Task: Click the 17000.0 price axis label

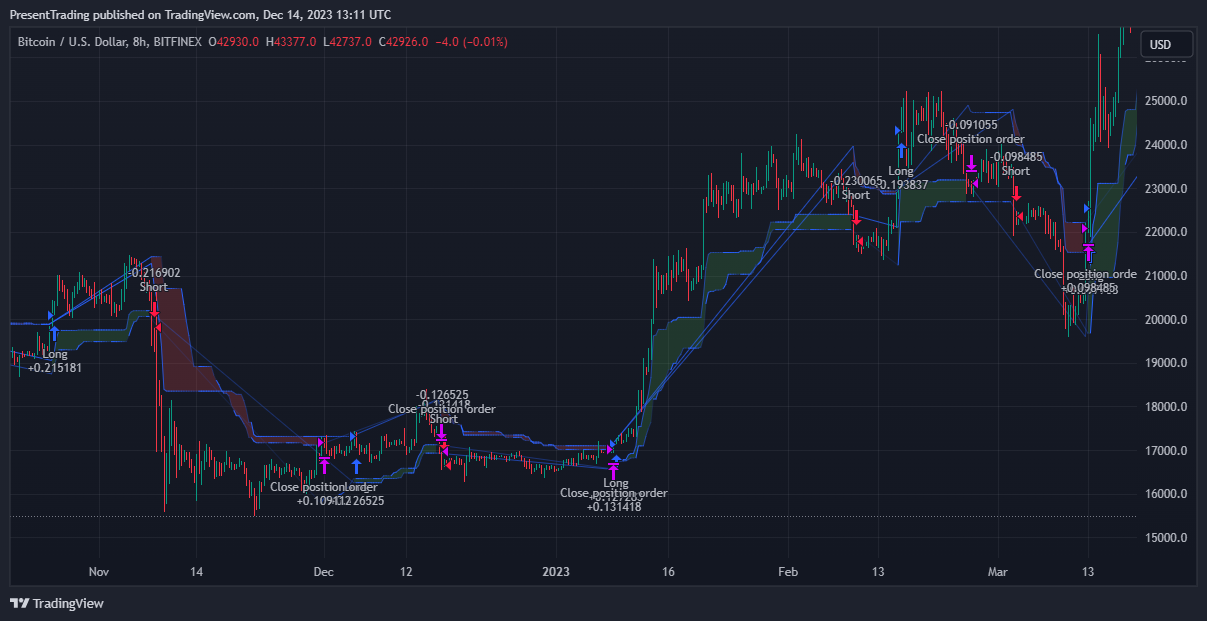Action: click(1166, 451)
